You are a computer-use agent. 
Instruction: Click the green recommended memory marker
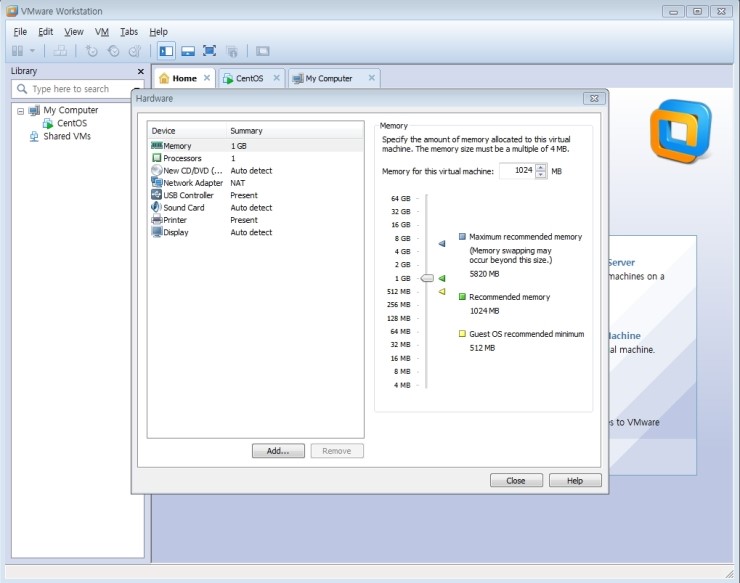442,278
